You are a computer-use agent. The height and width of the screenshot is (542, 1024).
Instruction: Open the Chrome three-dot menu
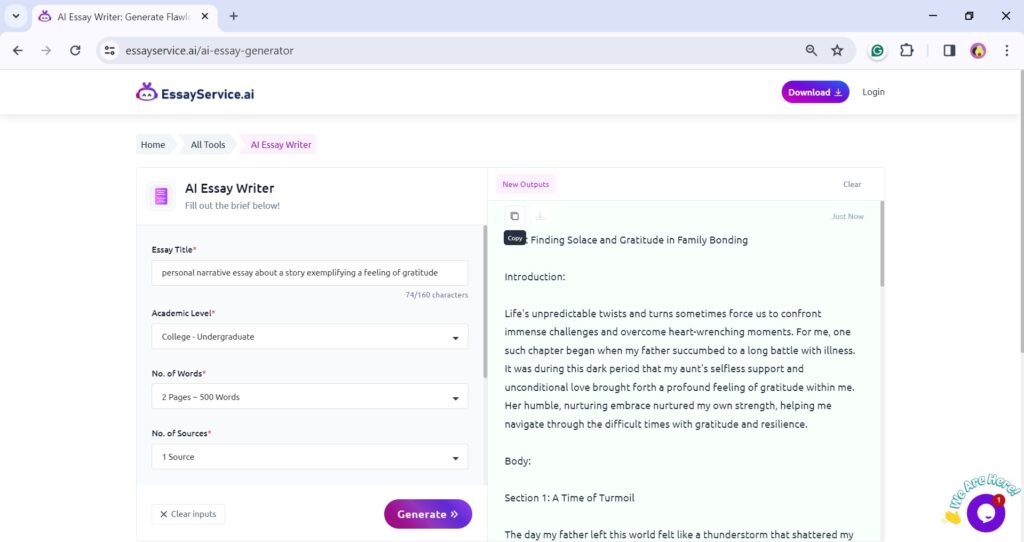(x=1006, y=50)
